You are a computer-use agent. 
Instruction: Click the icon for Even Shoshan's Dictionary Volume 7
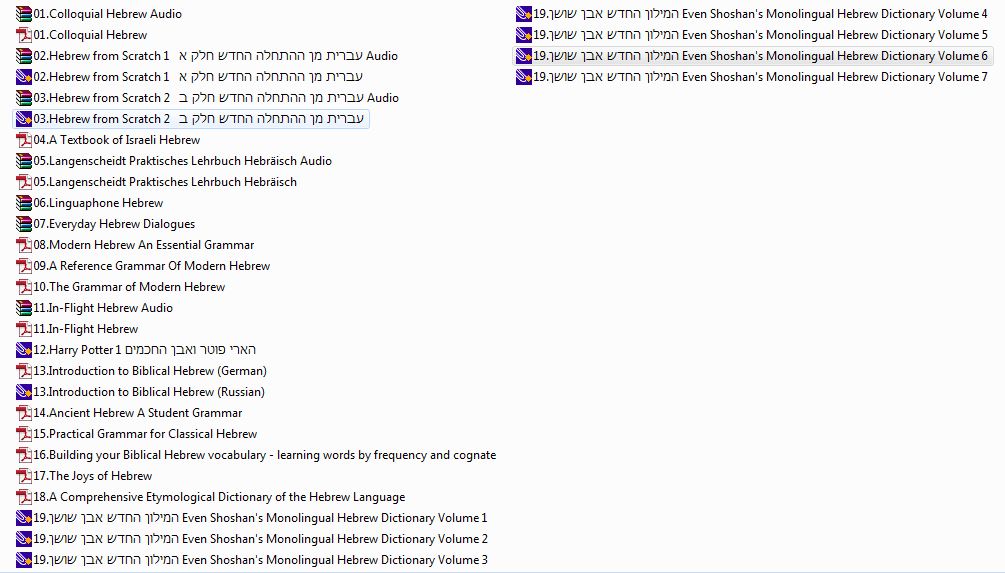(524, 77)
